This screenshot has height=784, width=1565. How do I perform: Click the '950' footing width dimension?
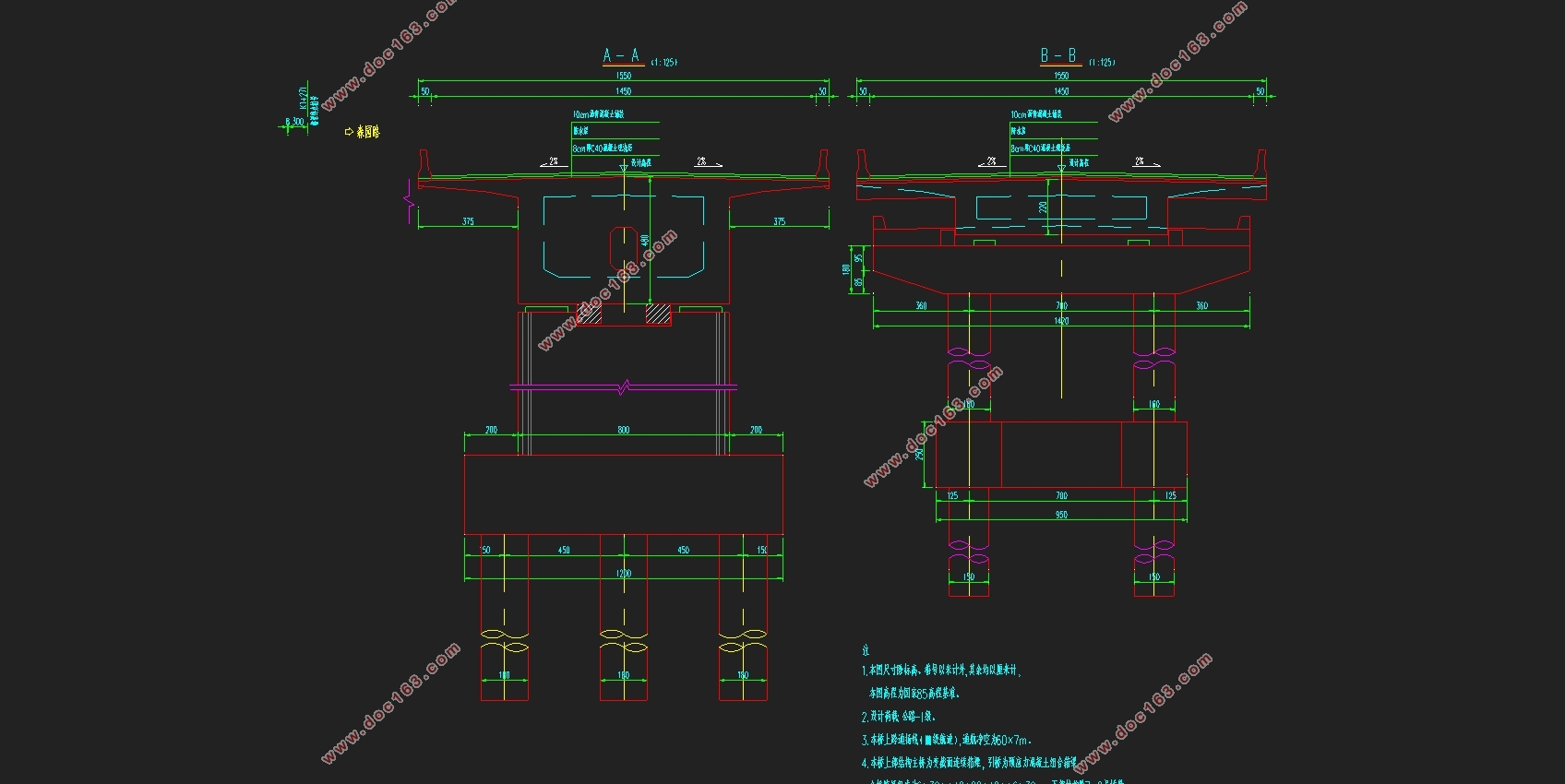tap(1061, 515)
